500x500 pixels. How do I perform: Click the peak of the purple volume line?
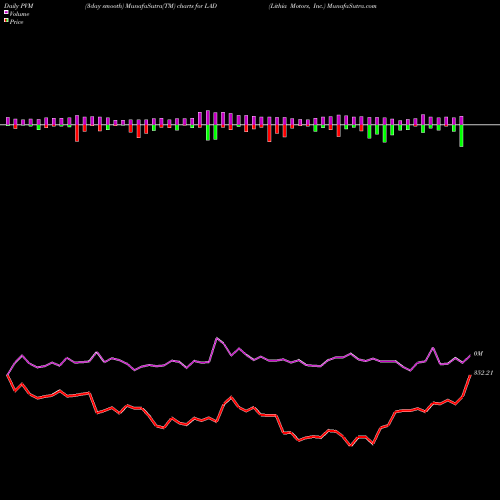coord(217,338)
